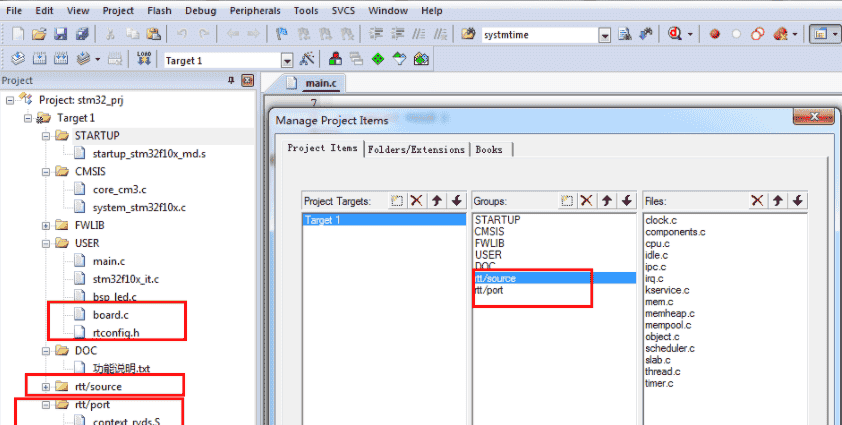842x425 pixels.
Task: Select board.c in the project tree
Action: tap(110, 314)
